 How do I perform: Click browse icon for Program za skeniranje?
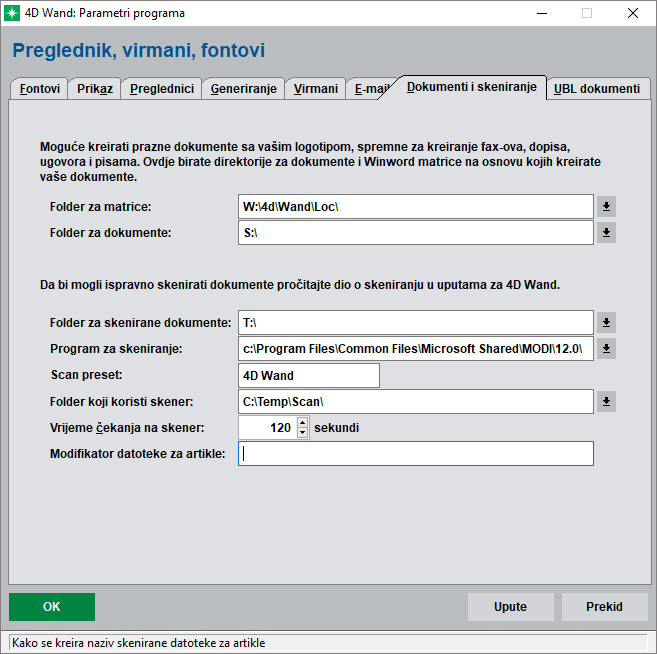click(x=607, y=349)
